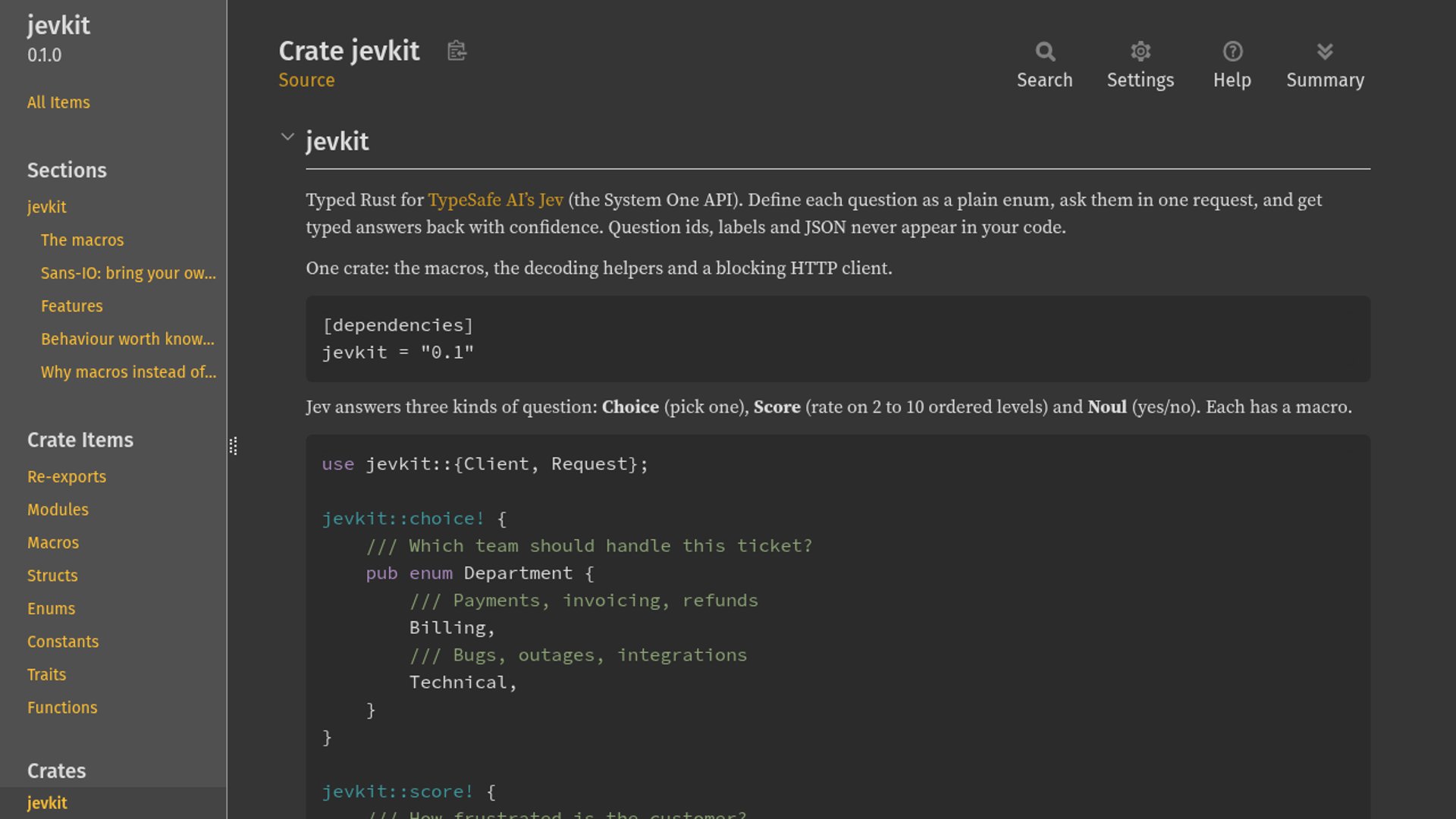Viewport: 1456px width, 819px height.
Task: Click the jevkit::choice! macro text
Action: [403, 519]
